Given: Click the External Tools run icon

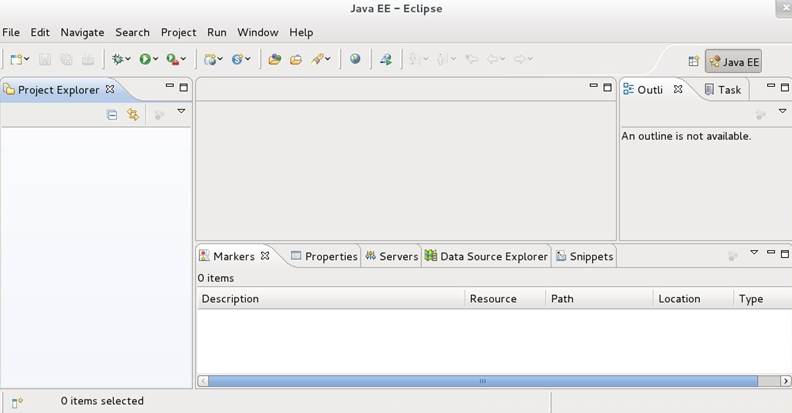Looking at the screenshot, I should pyautogui.click(x=173, y=60).
